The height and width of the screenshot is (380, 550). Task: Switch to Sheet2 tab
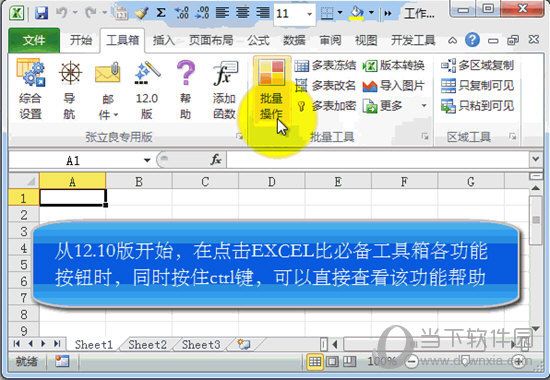[147, 345]
